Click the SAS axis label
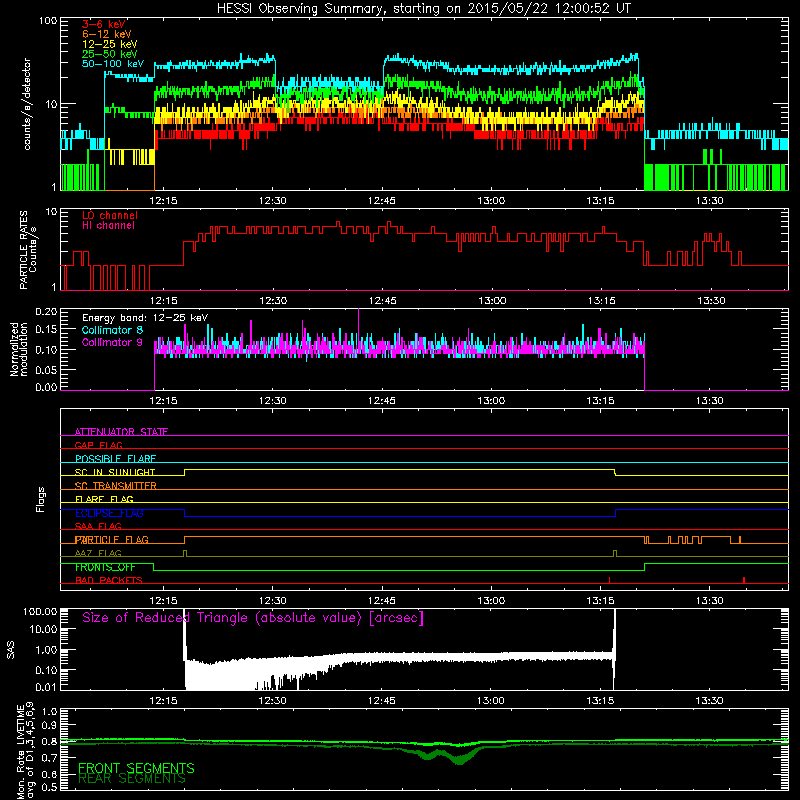 point(11,650)
